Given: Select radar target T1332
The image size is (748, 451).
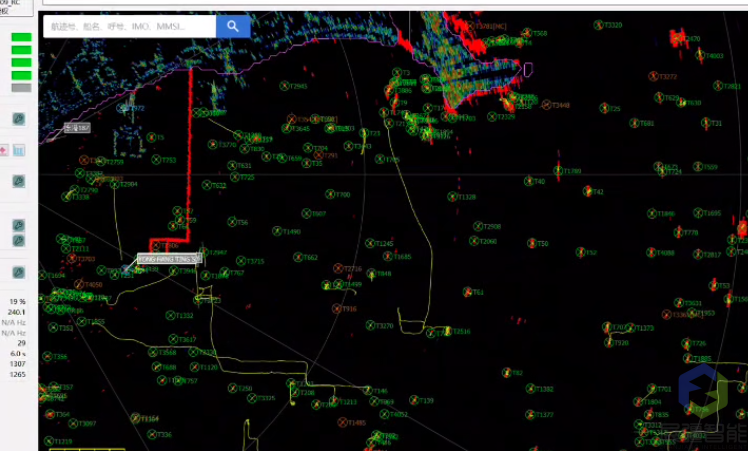Looking at the screenshot, I should (x=170, y=315).
